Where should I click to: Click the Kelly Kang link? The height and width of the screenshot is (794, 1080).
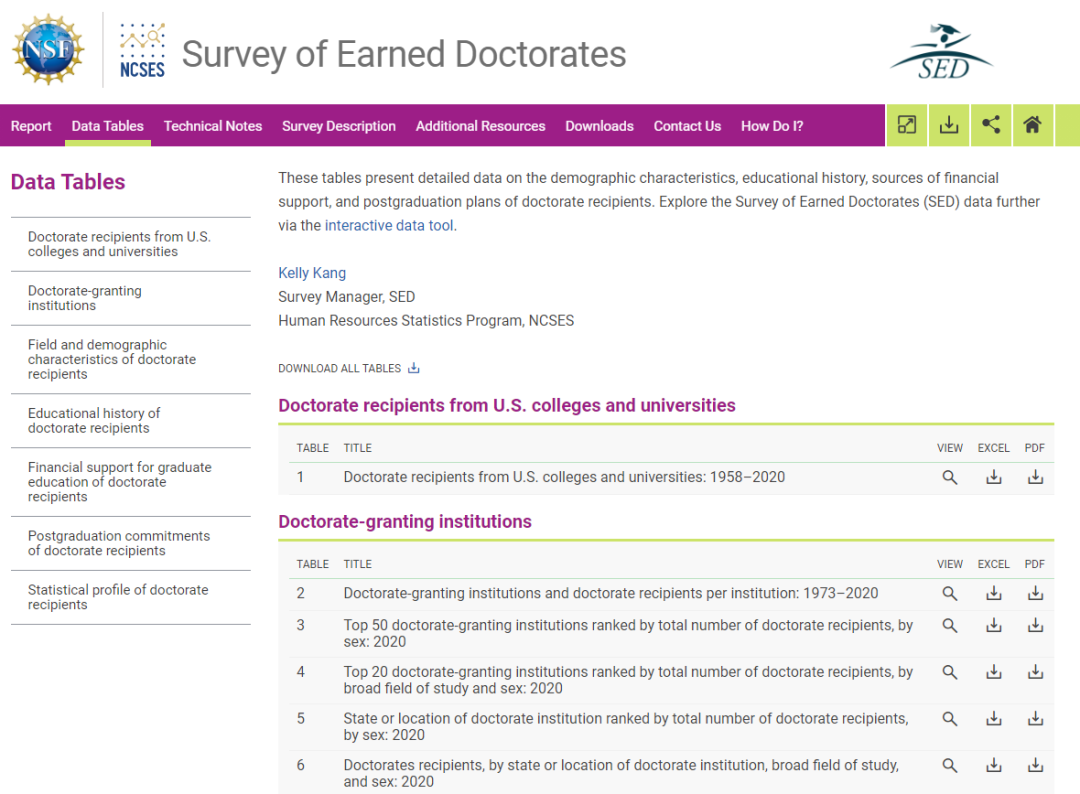coord(312,273)
